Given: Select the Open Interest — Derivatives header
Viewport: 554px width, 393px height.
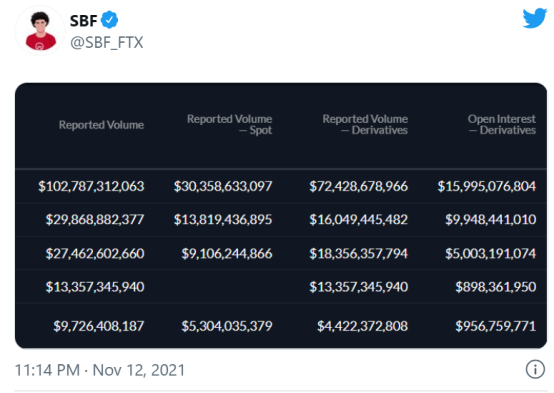Looking at the screenshot, I should click(x=502, y=124).
